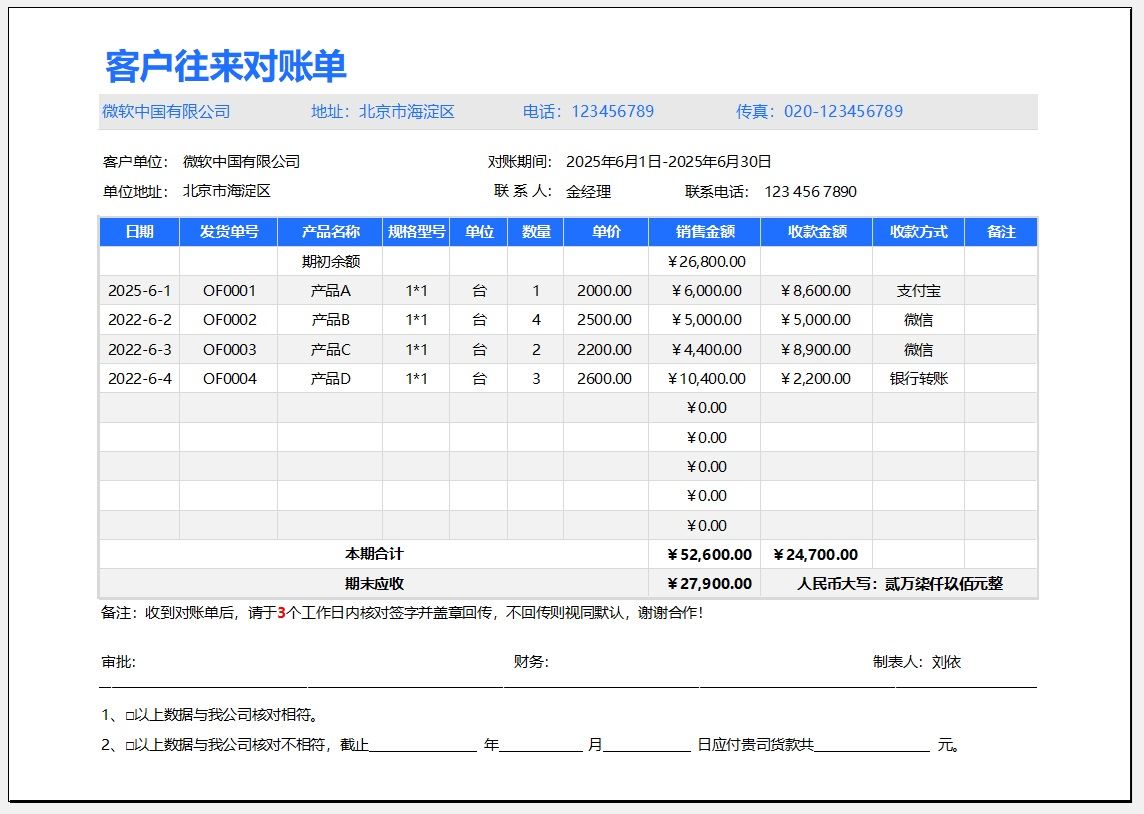Click the 日期 column header

tap(139, 232)
